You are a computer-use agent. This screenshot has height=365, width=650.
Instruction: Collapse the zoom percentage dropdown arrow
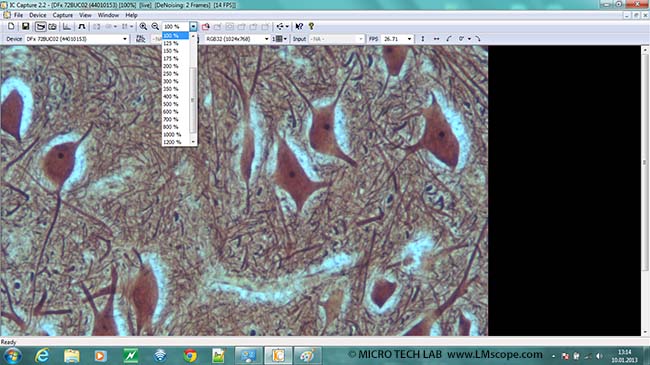point(193,27)
